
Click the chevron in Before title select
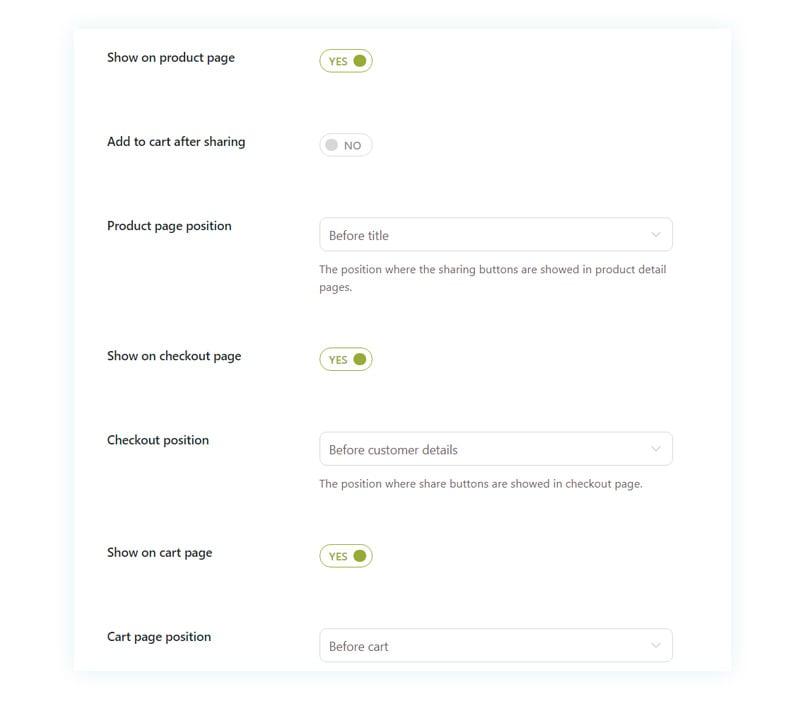tap(656, 235)
